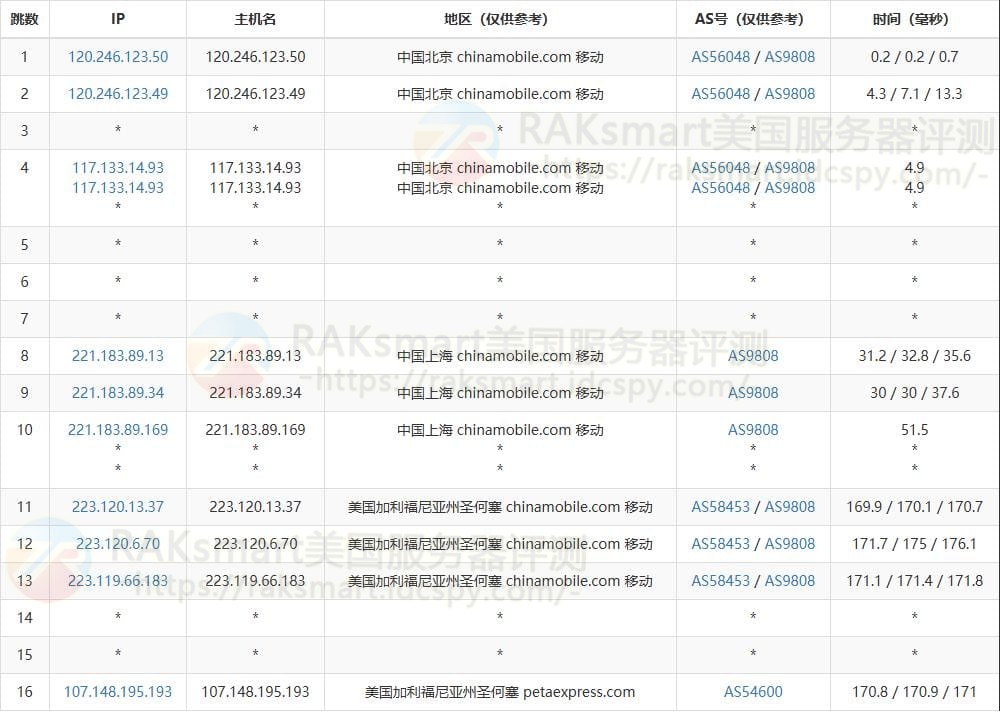The image size is (1000, 713).
Task: Click 美国加利福尼亚州圣何塞 chinamobile.com region in hop 12
Action: point(500,544)
